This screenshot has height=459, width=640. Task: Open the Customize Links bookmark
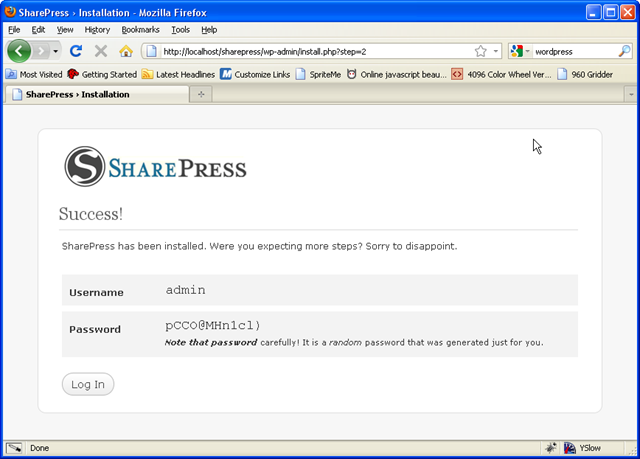click(x=255, y=74)
